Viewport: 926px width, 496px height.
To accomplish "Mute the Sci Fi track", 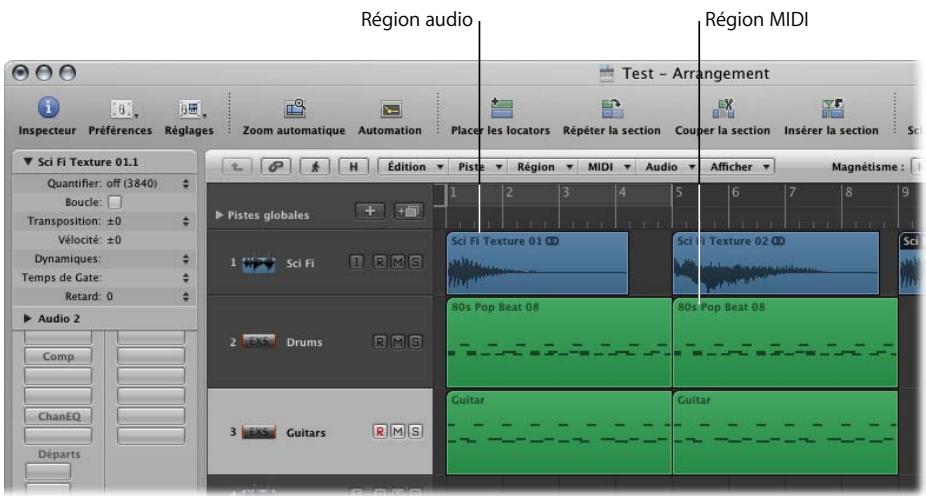I will [397, 262].
